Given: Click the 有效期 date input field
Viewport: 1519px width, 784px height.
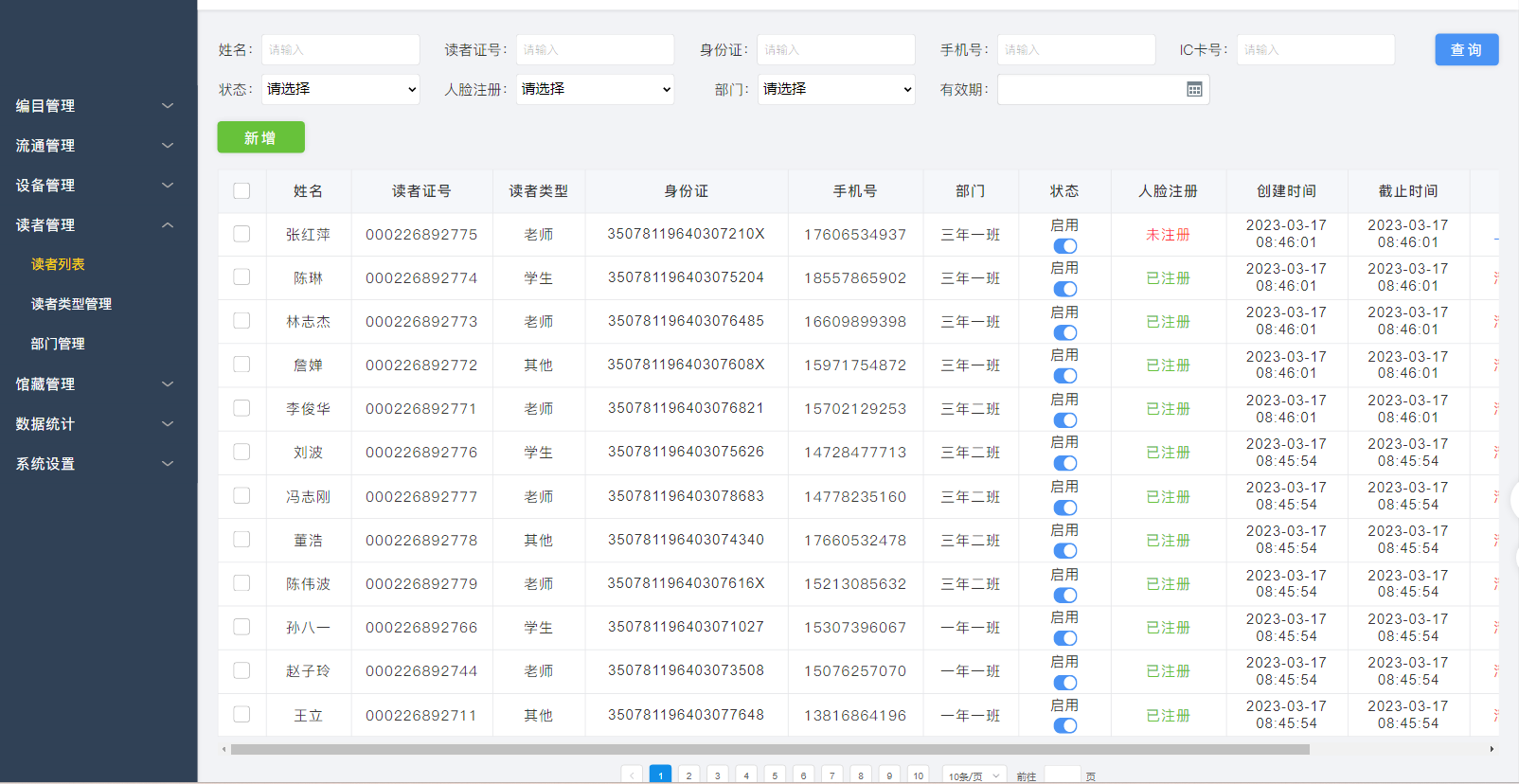Looking at the screenshot, I should click(1103, 89).
